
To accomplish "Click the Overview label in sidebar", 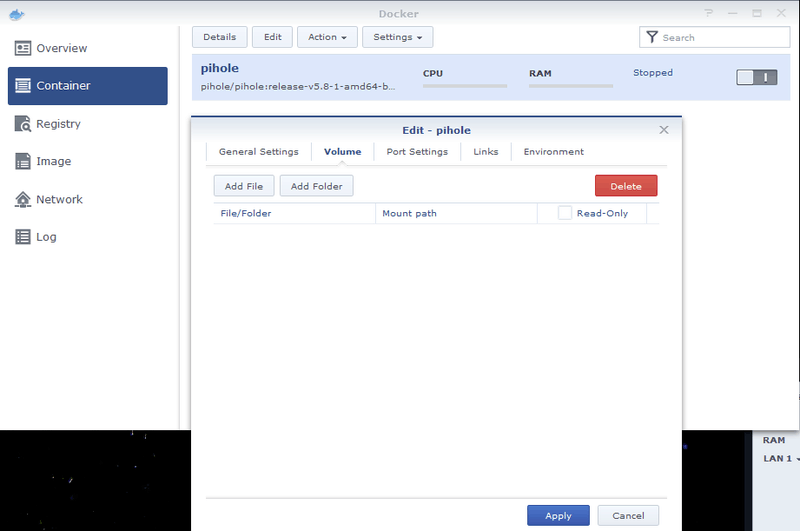I will click(62, 48).
